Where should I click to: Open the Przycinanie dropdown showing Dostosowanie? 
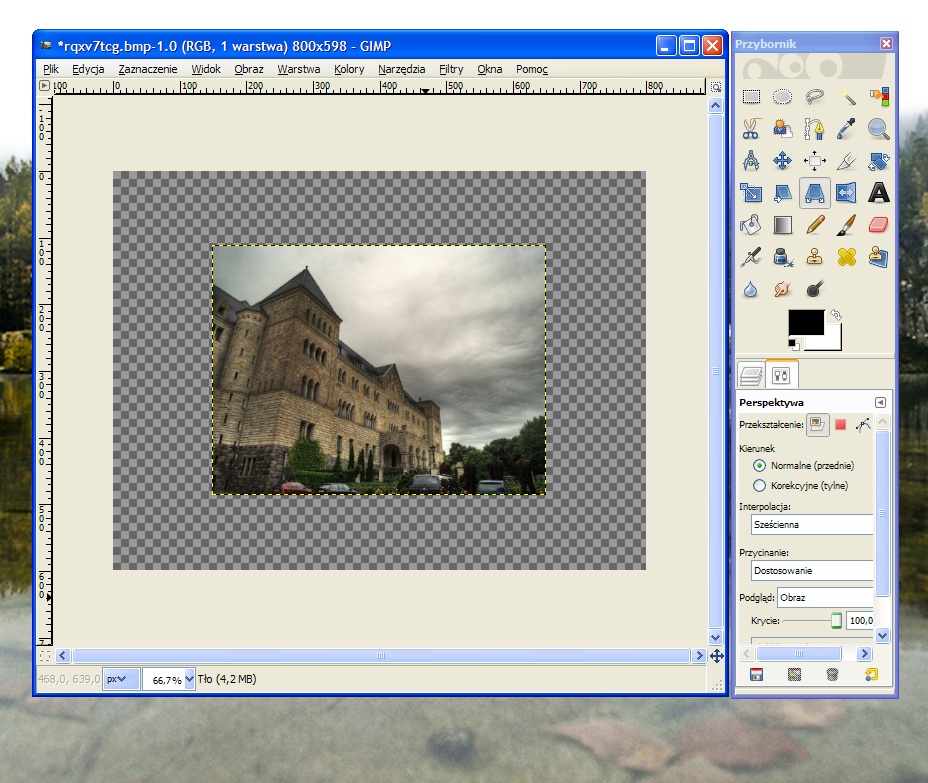pos(812,570)
